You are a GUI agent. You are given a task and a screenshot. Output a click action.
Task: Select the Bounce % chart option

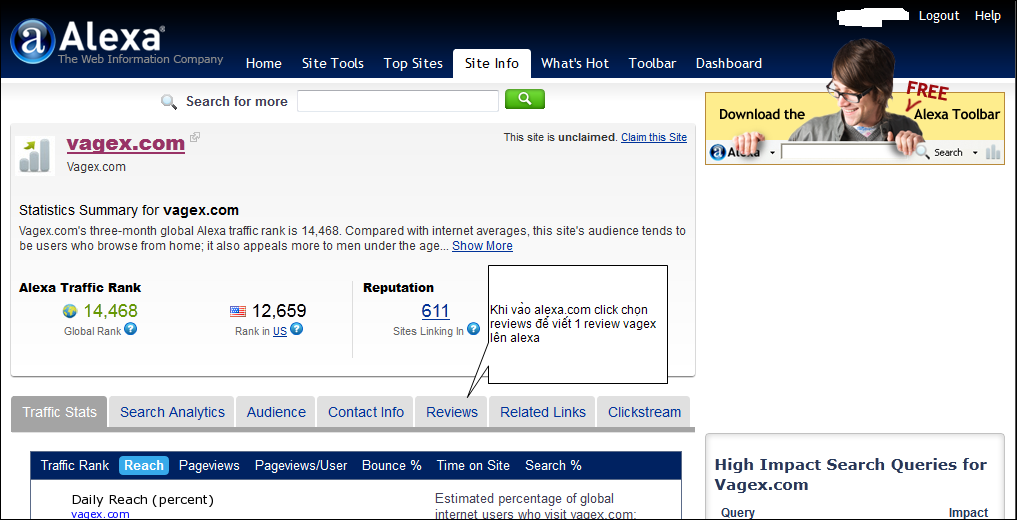tap(392, 466)
